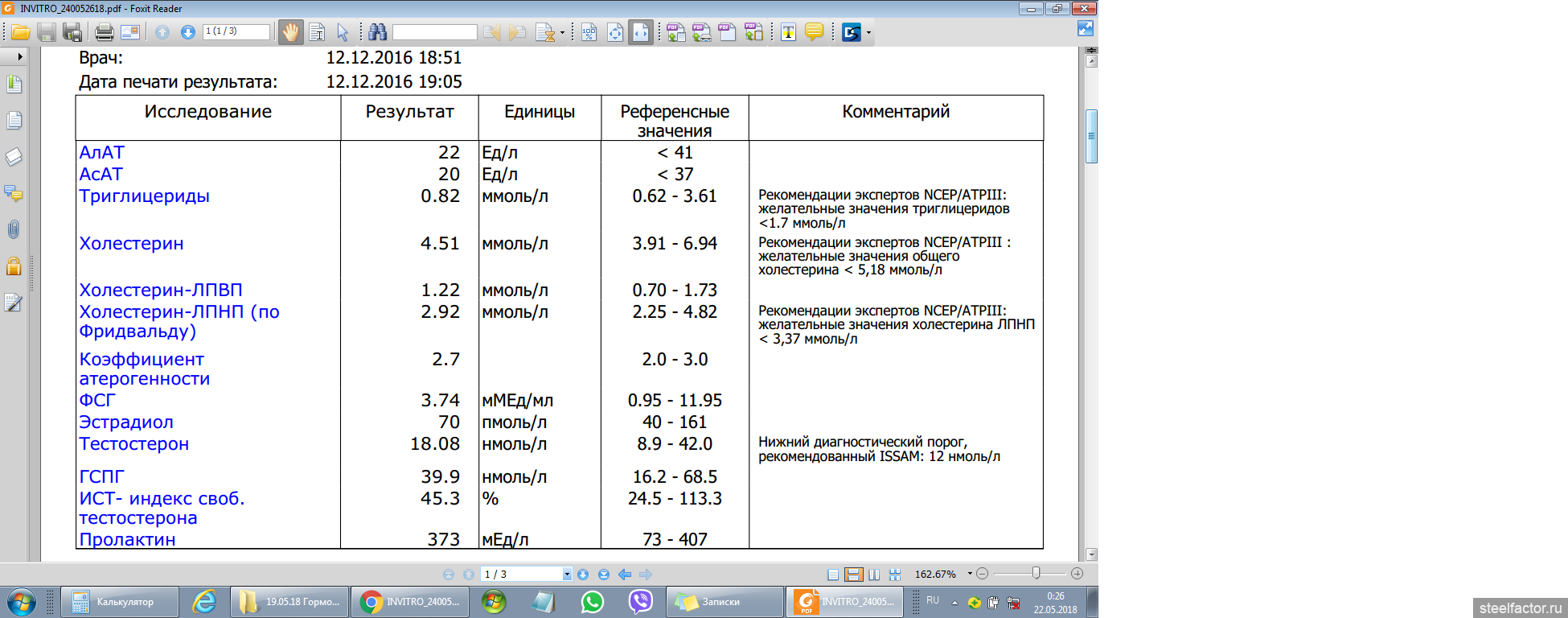Click the top-right blue window icon
The image size is (1568, 618).
(1086, 28)
